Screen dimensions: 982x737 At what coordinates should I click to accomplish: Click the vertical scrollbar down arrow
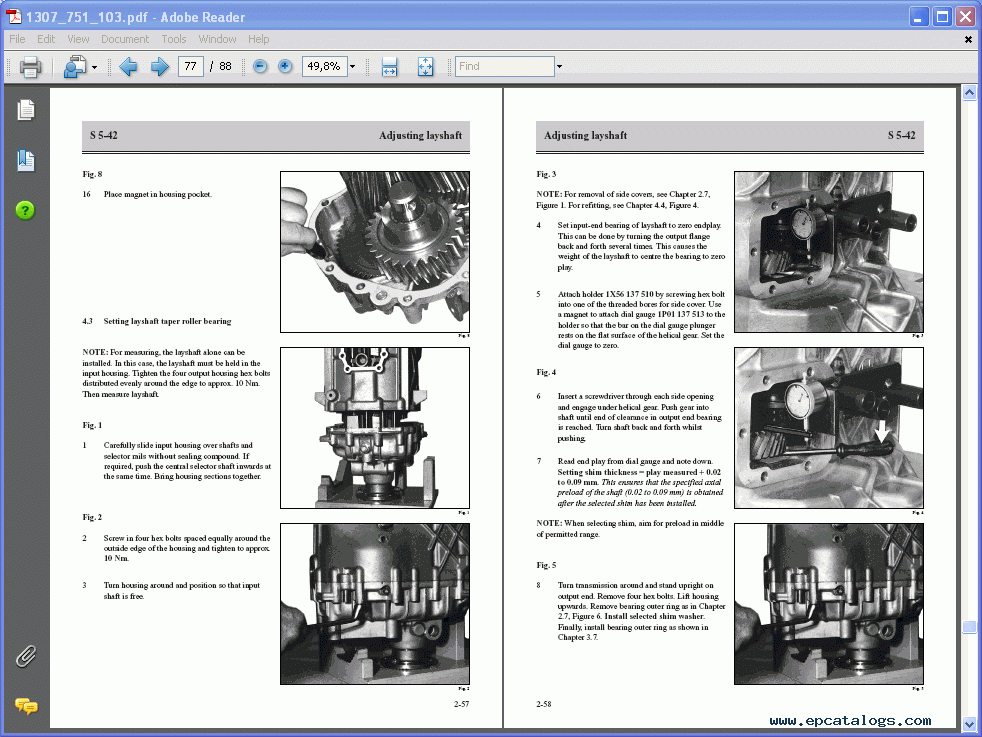(968, 723)
